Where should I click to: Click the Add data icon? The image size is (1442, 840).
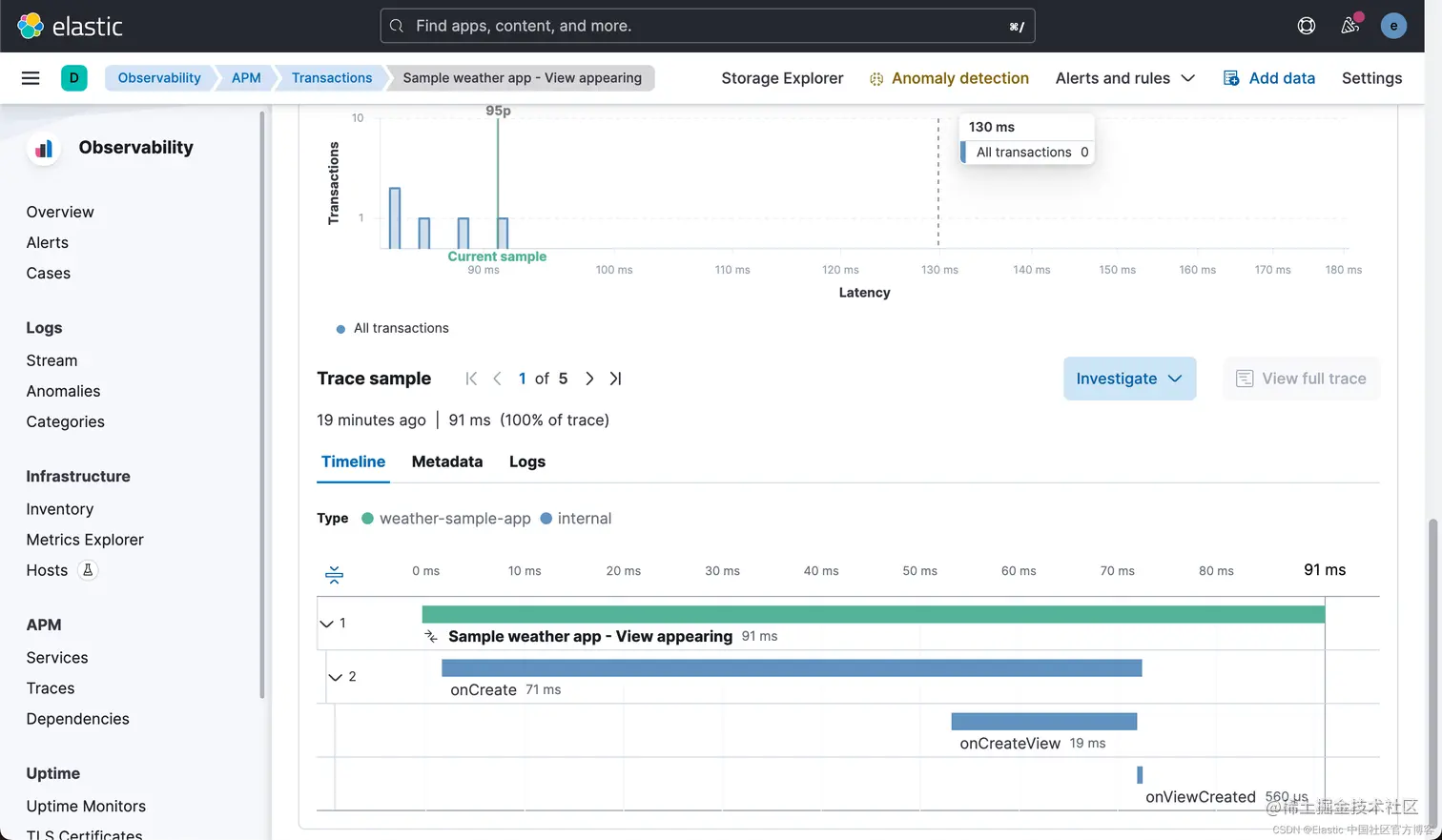click(1231, 78)
